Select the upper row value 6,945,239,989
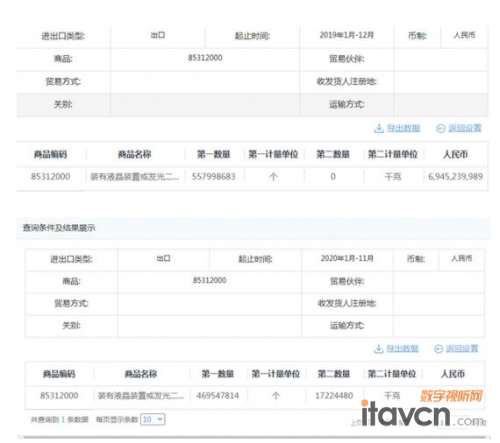500x443 pixels. pos(455,176)
